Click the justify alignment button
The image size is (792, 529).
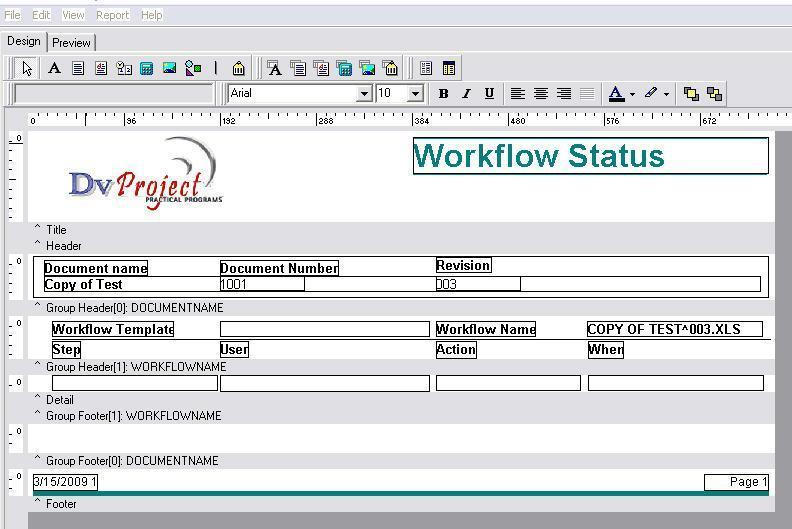click(587, 93)
